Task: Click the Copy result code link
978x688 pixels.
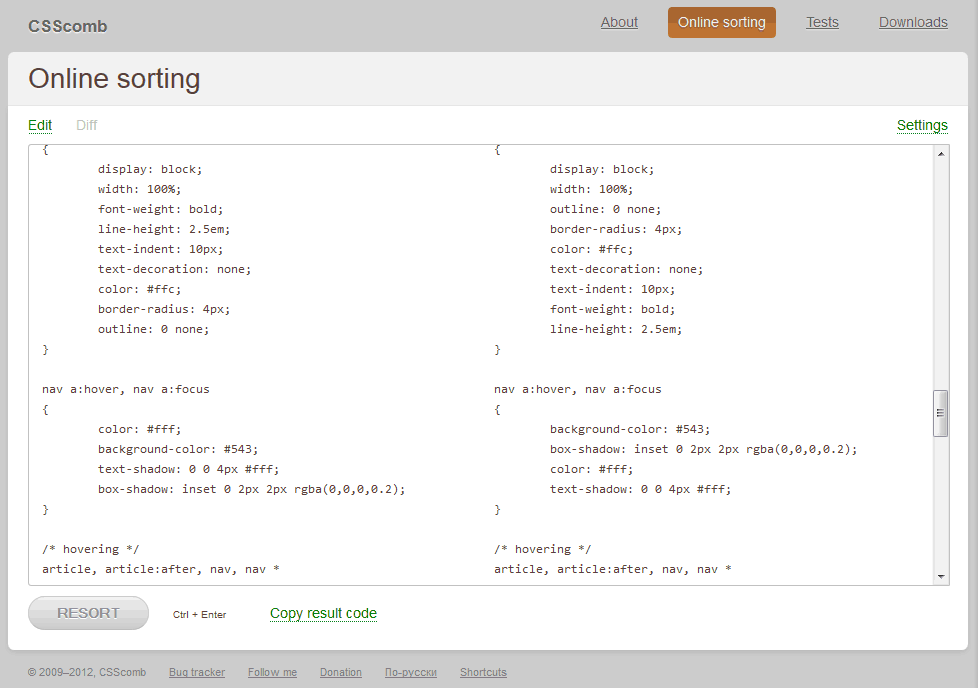Action: point(323,613)
